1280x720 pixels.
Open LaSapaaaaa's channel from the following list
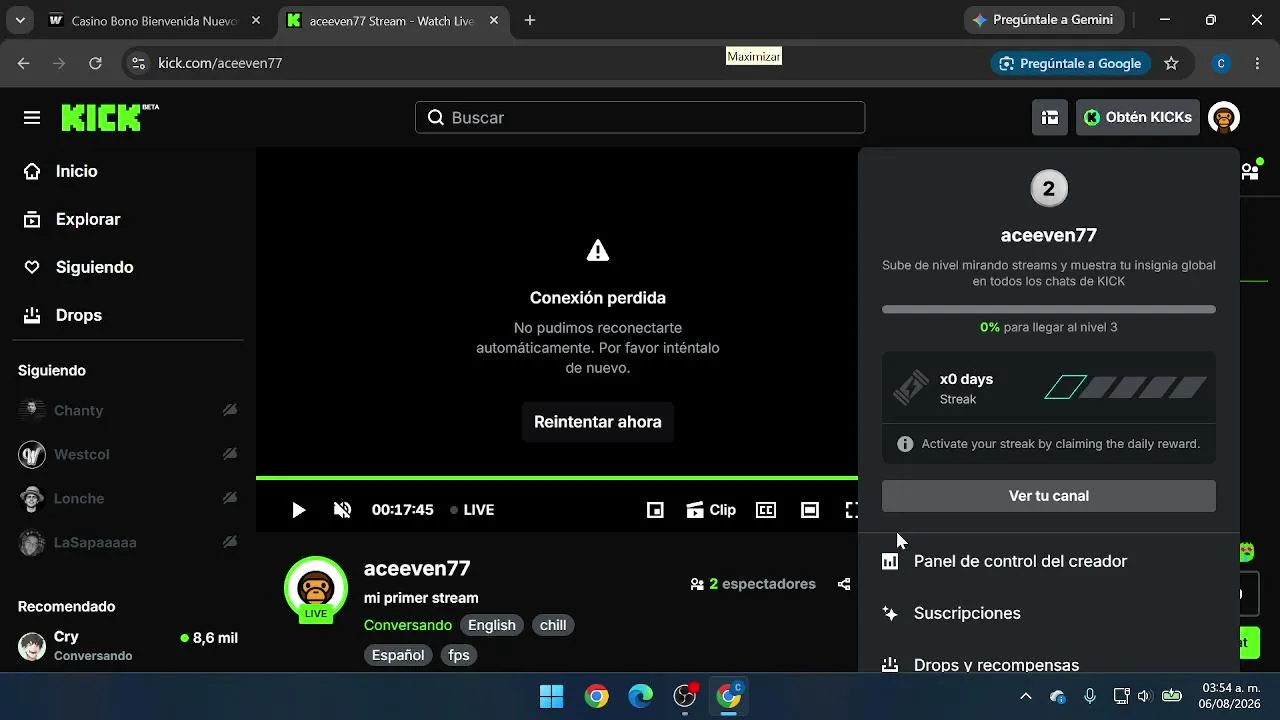click(128, 542)
